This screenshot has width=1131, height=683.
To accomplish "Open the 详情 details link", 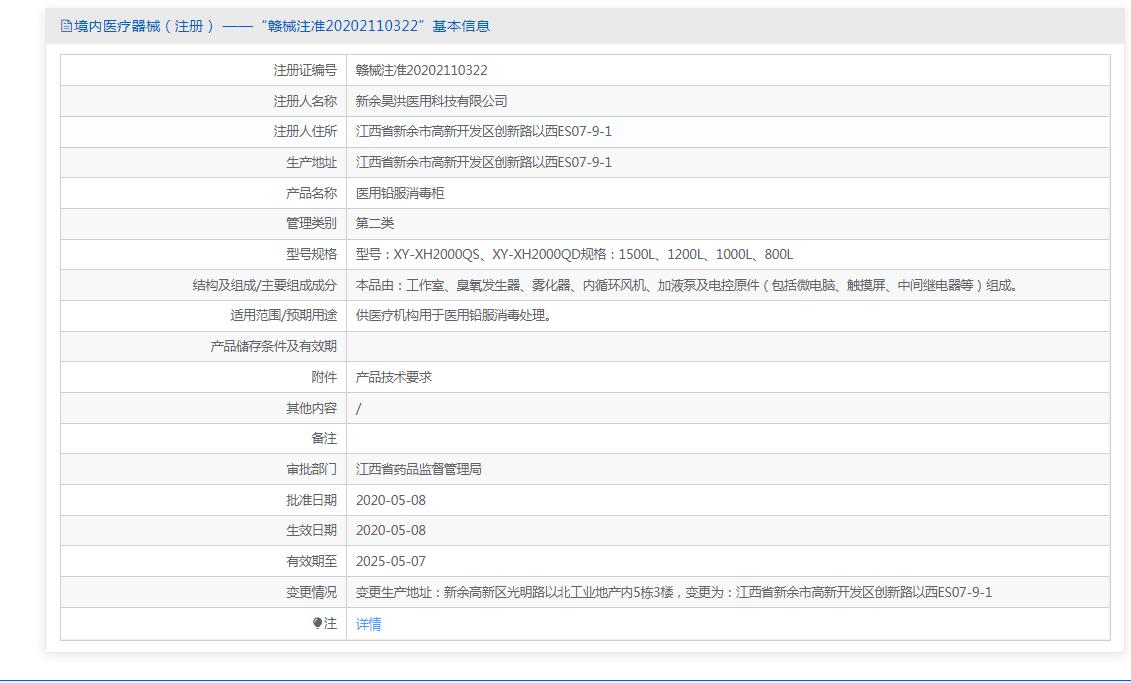I will 368,624.
